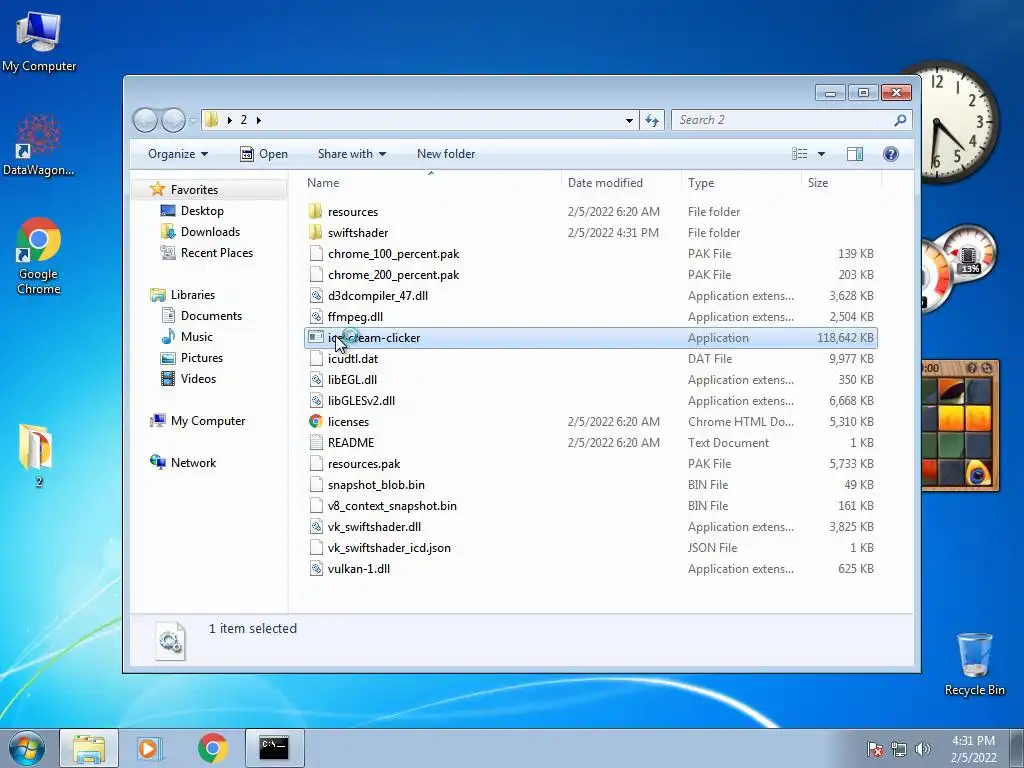The image size is (1024, 768).
Task: Click the taskbar clock showing 4:31 PM
Action: pos(973,749)
